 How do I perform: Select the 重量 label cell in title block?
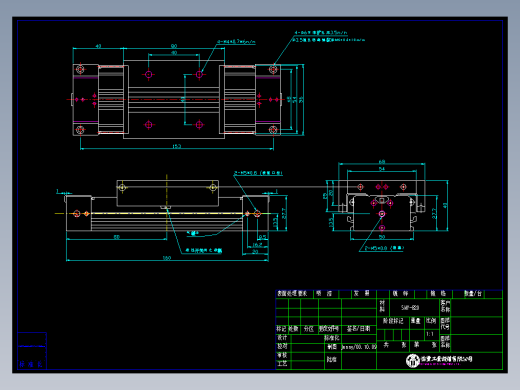[x=415, y=321]
